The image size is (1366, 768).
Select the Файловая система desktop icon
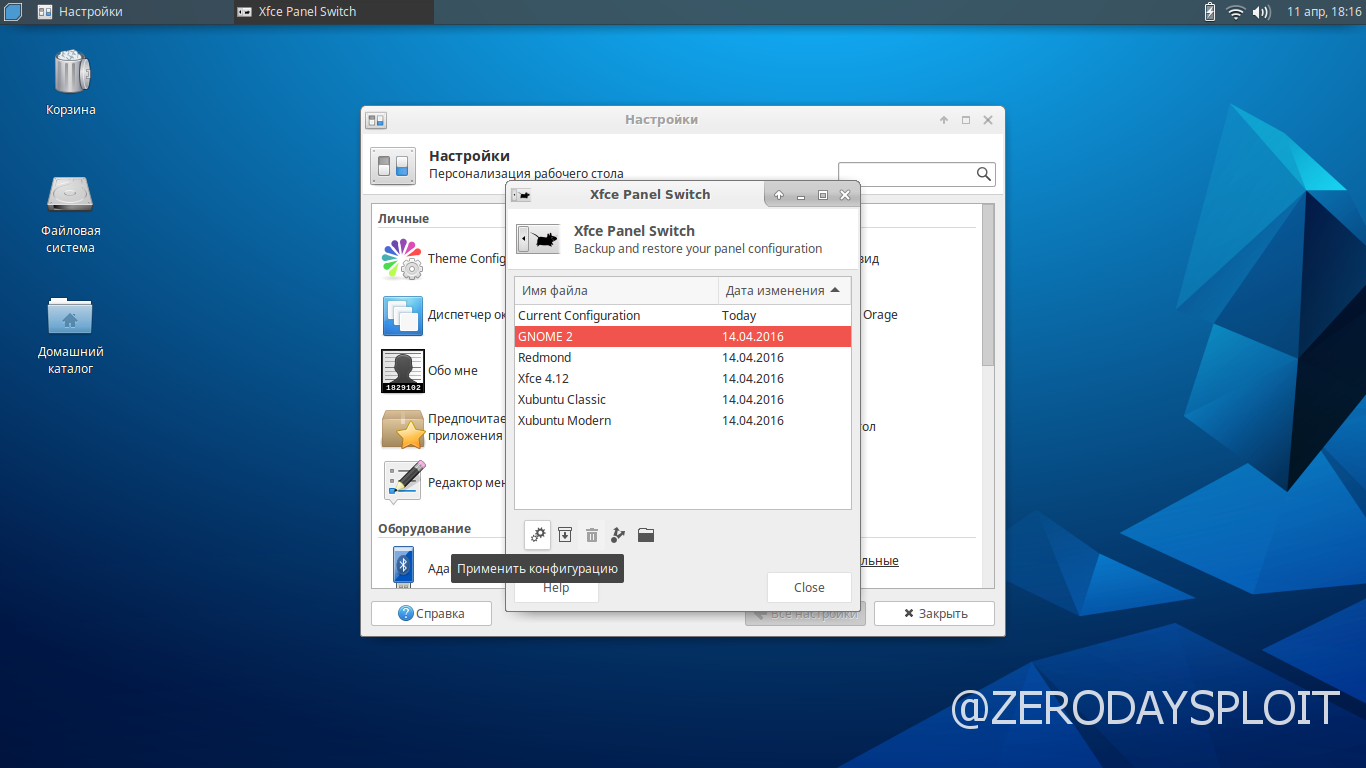[x=70, y=193]
